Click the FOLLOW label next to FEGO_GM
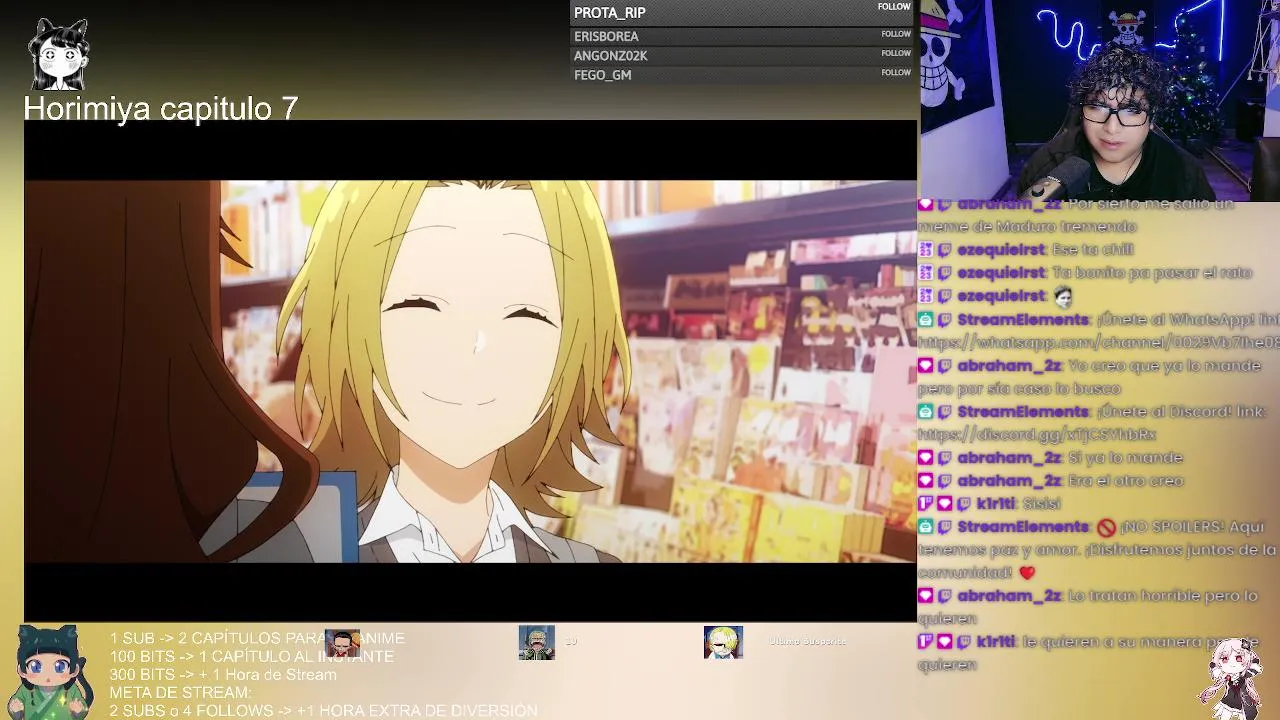The height and width of the screenshot is (720, 1280). (x=896, y=72)
